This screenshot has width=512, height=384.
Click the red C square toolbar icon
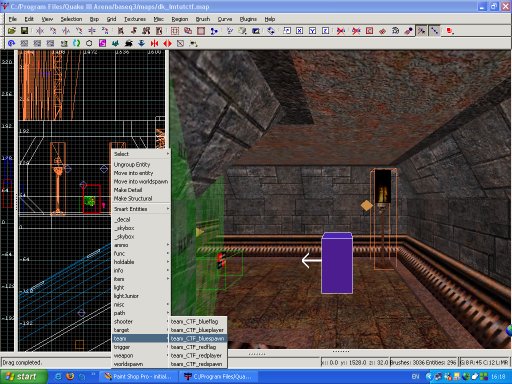click(369, 31)
